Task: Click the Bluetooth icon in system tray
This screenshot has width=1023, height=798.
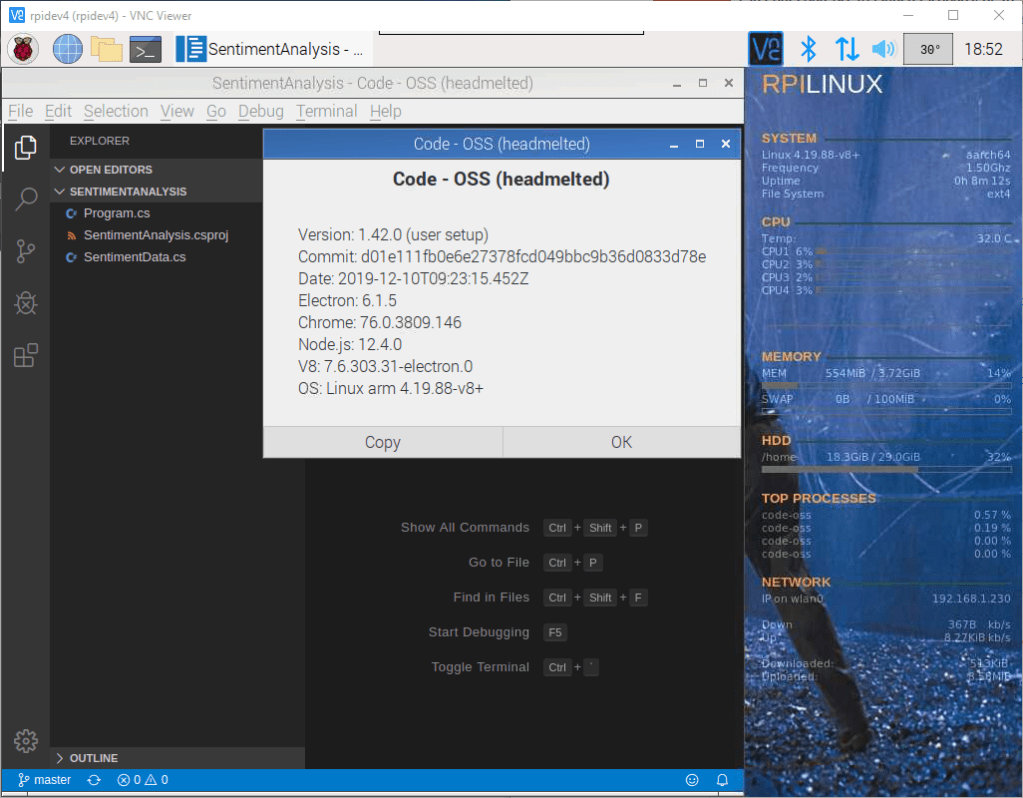Action: pyautogui.click(x=808, y=48)
